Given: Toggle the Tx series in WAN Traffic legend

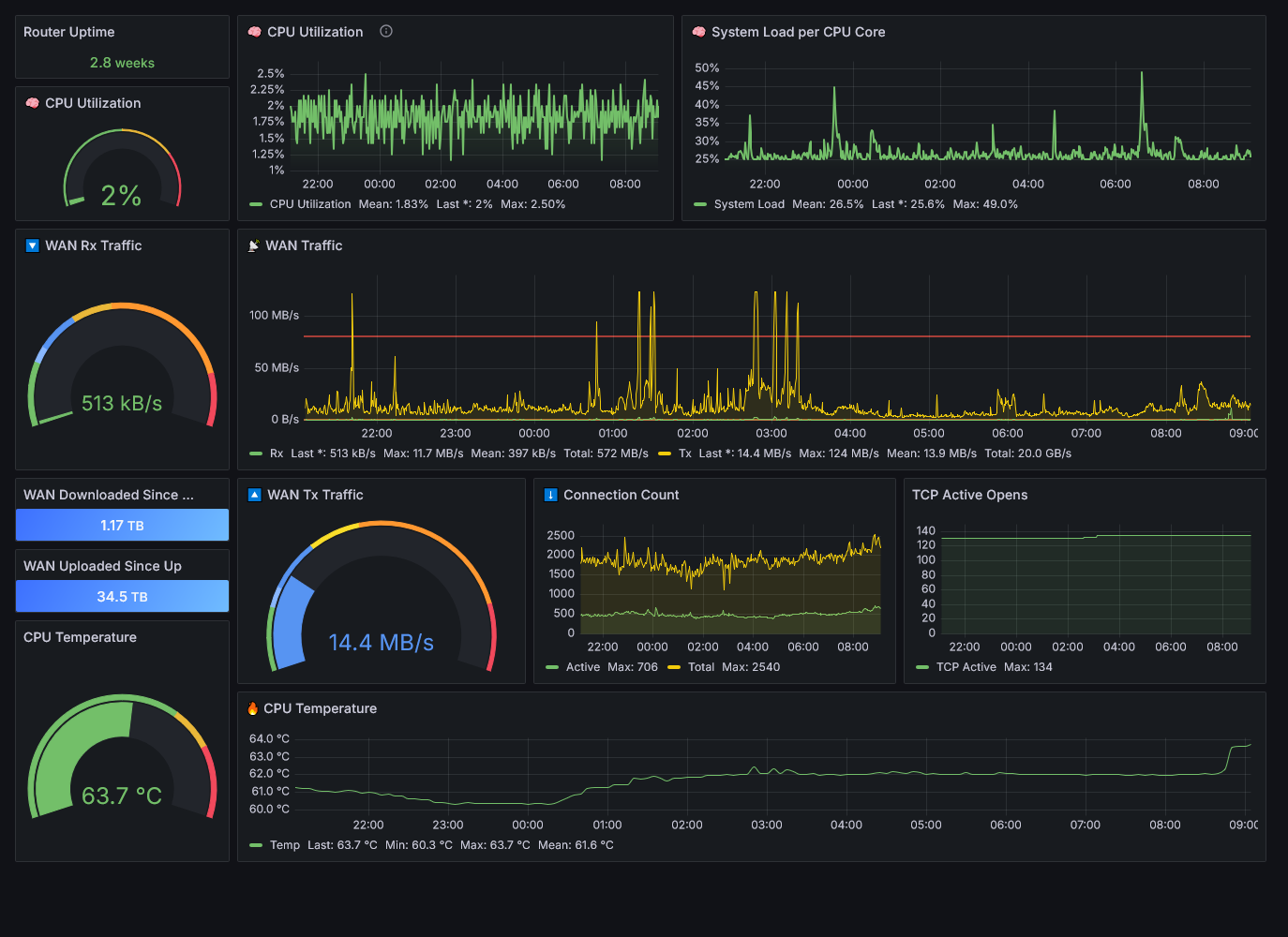Looking at the screenshot, I should [x=685, y=454].
